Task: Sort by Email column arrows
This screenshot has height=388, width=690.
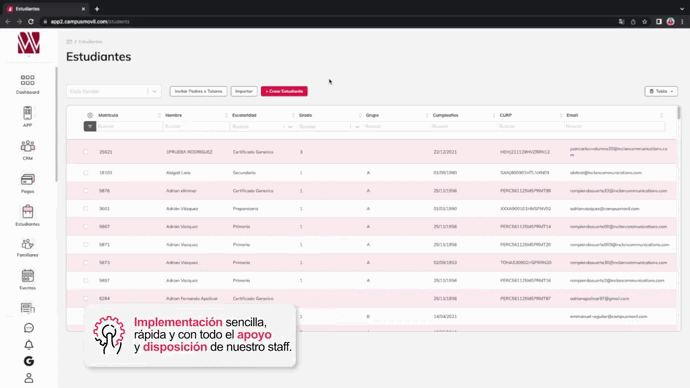Action: [x=661, y=115]
